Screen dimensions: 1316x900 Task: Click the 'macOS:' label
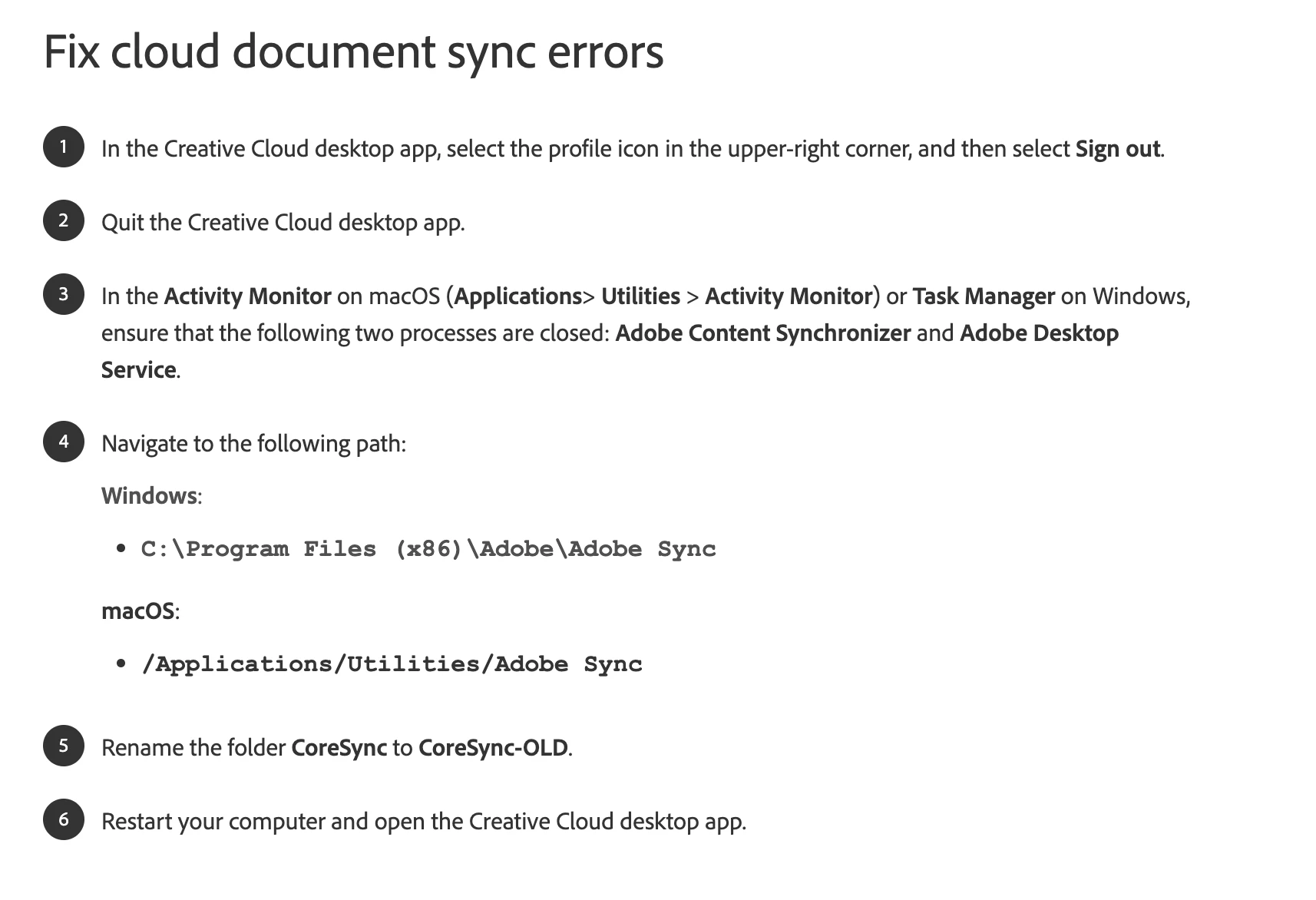coord(141,611)
